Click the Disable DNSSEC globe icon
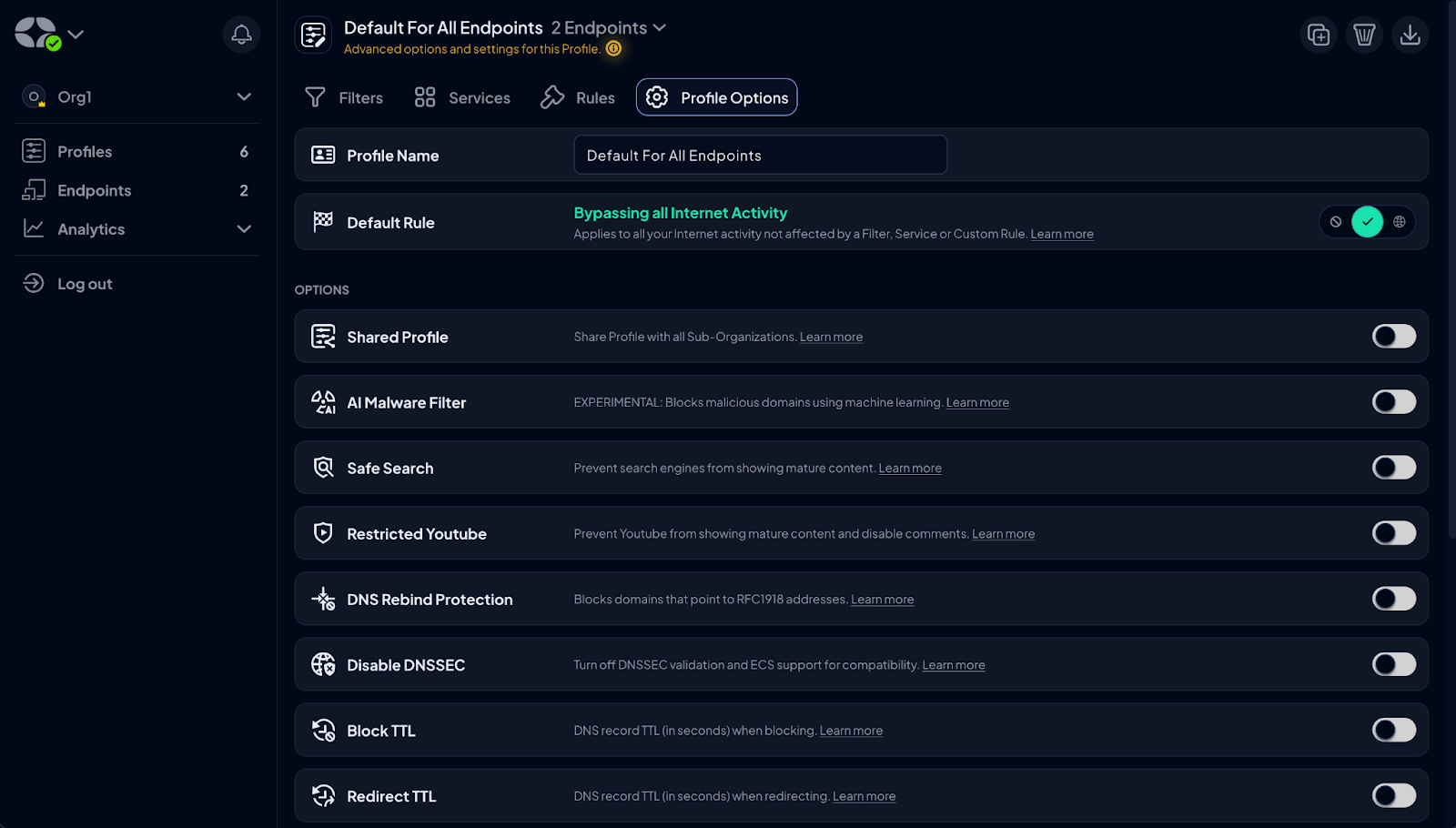Screen dimensions: 1456x828 [x=323, y=664]
